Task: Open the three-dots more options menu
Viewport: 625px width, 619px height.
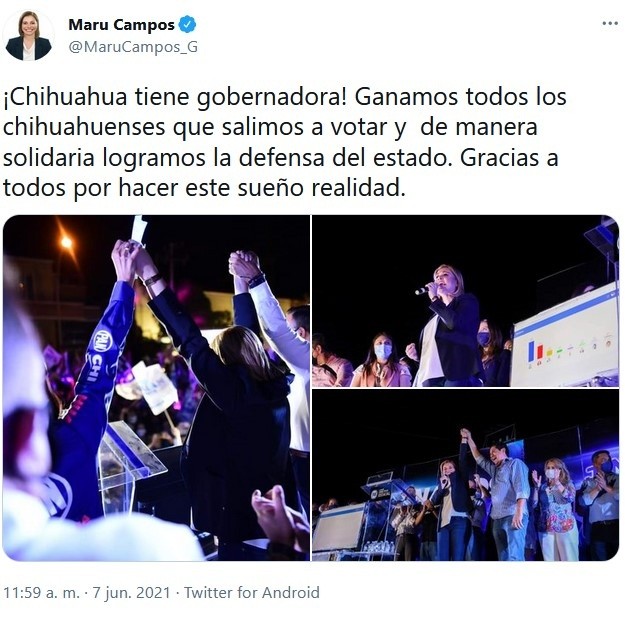Action: coord(610,24)
